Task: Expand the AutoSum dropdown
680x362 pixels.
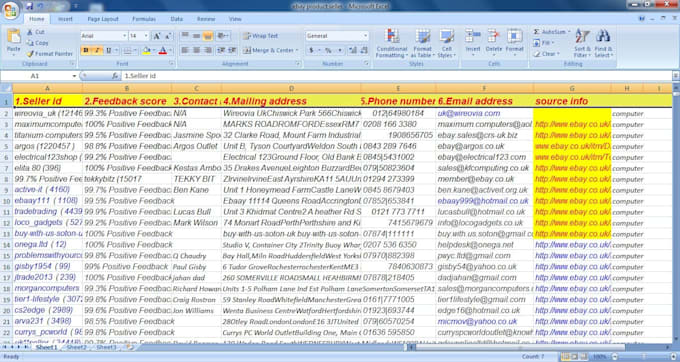Action: (569, 32)
